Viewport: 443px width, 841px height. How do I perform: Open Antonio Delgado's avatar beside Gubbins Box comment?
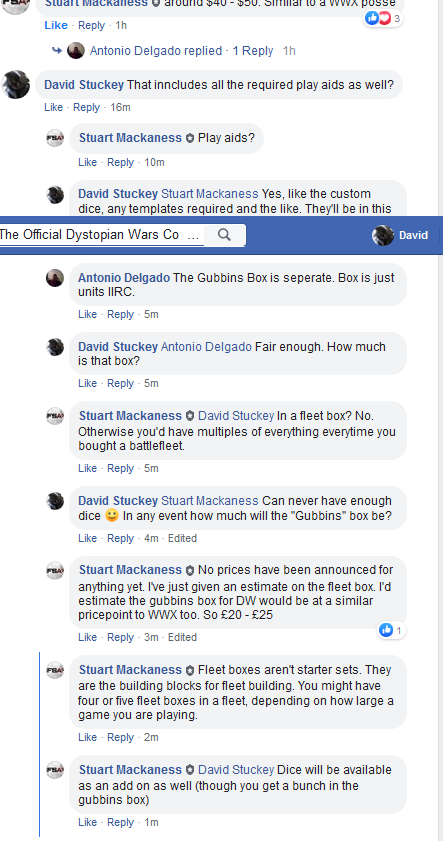55,278
